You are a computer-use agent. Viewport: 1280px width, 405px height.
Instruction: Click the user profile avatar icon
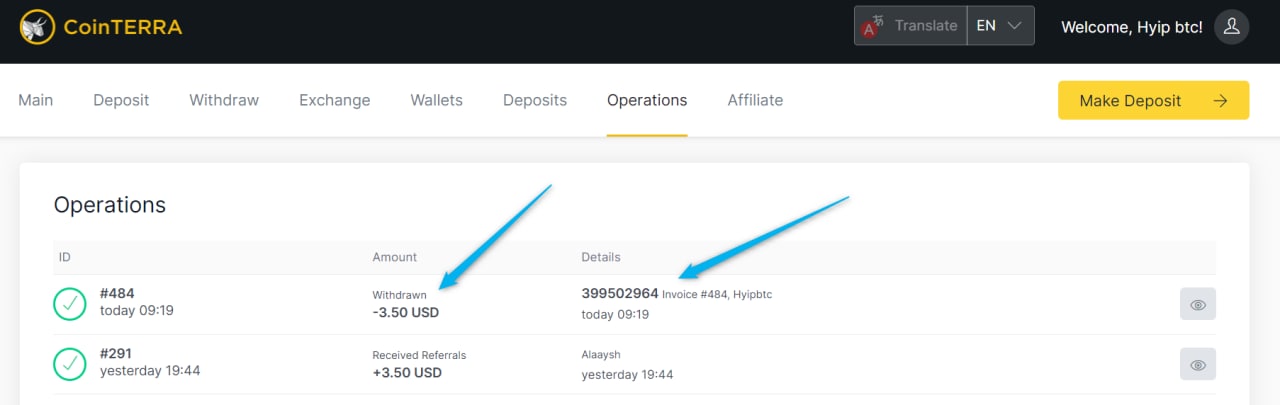coord(1231,27)
